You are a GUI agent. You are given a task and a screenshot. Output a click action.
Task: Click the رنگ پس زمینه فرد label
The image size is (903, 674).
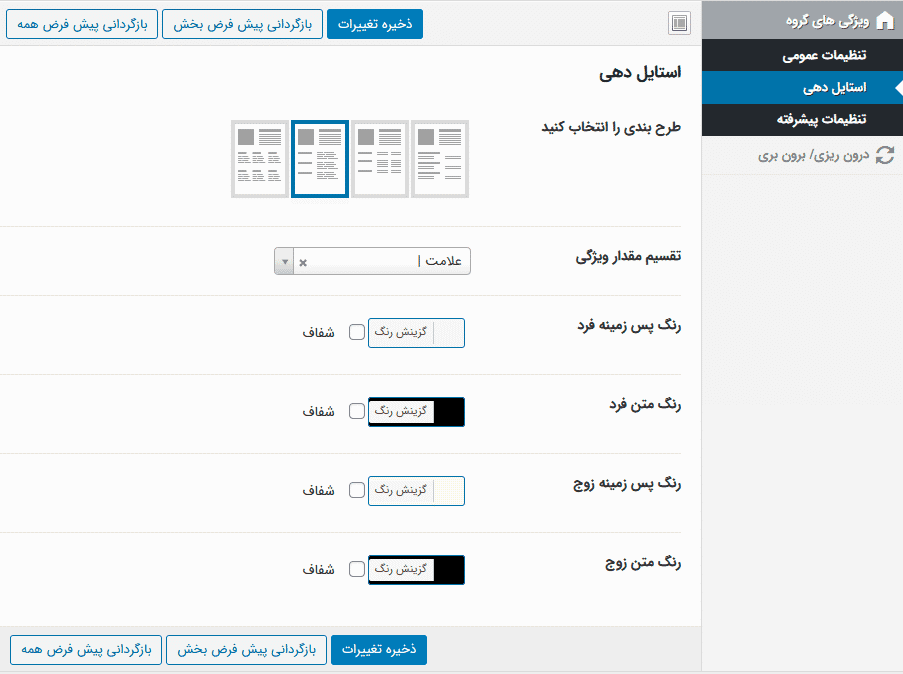coord(629,326)
